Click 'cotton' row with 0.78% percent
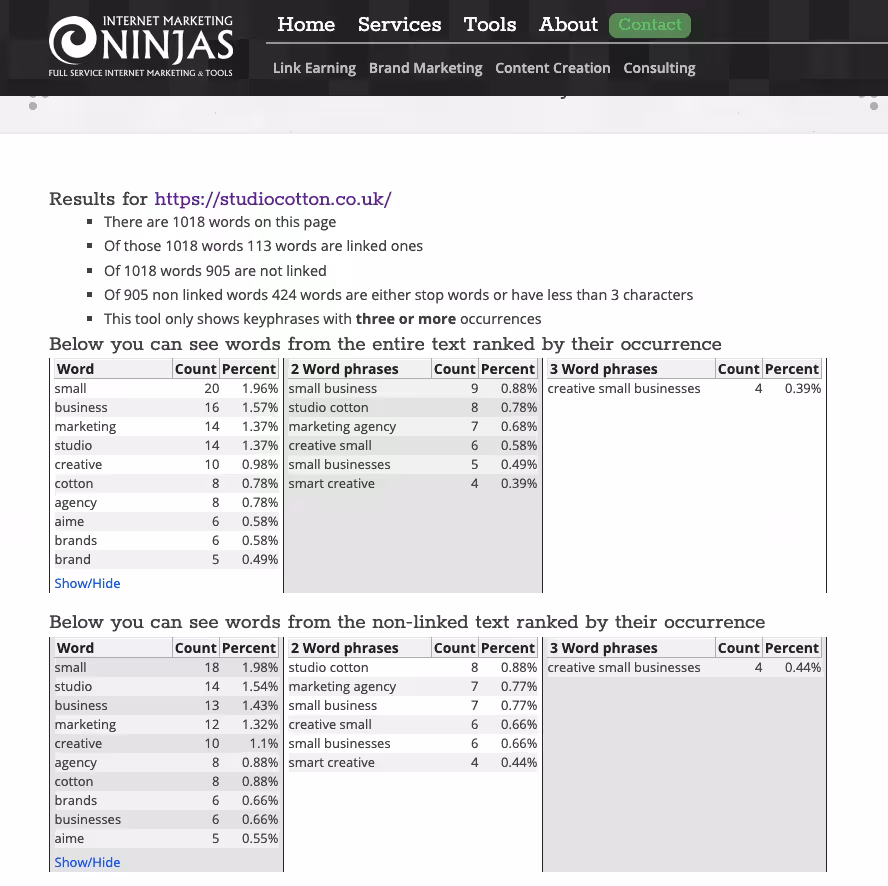The image size is (888, 886). tap(166, 483)
